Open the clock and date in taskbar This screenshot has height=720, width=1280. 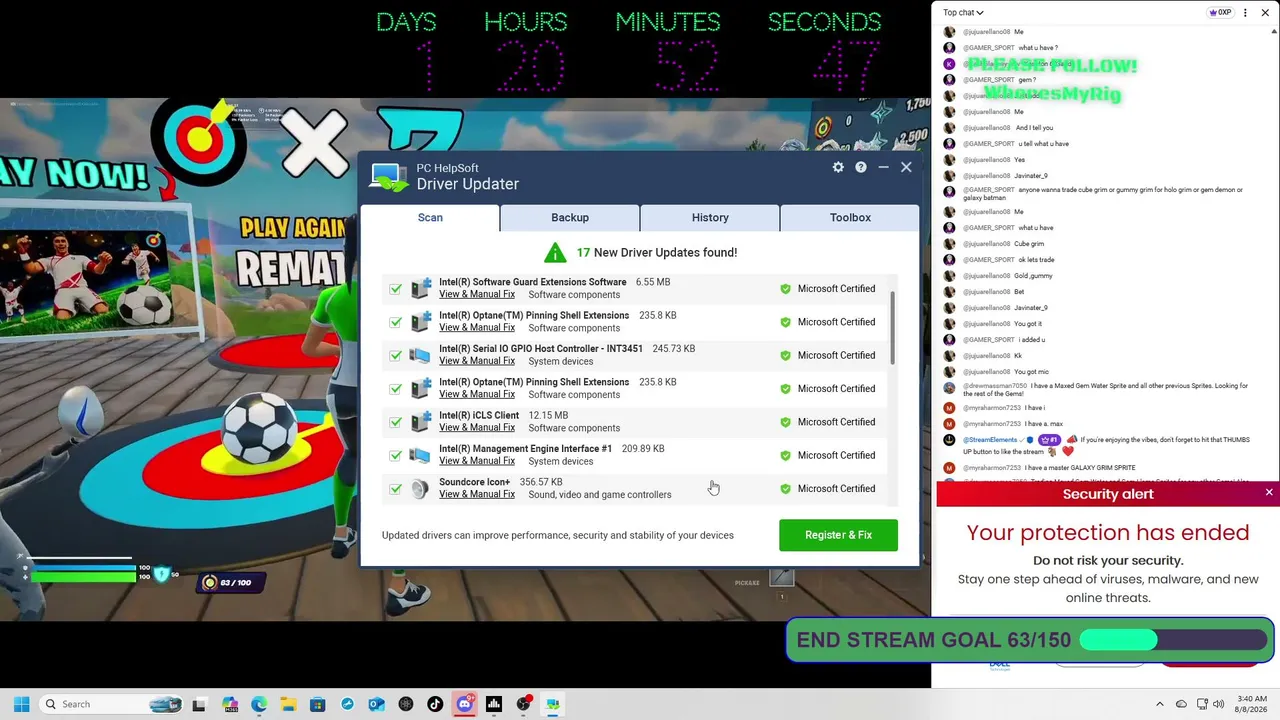pos(1252,704)
